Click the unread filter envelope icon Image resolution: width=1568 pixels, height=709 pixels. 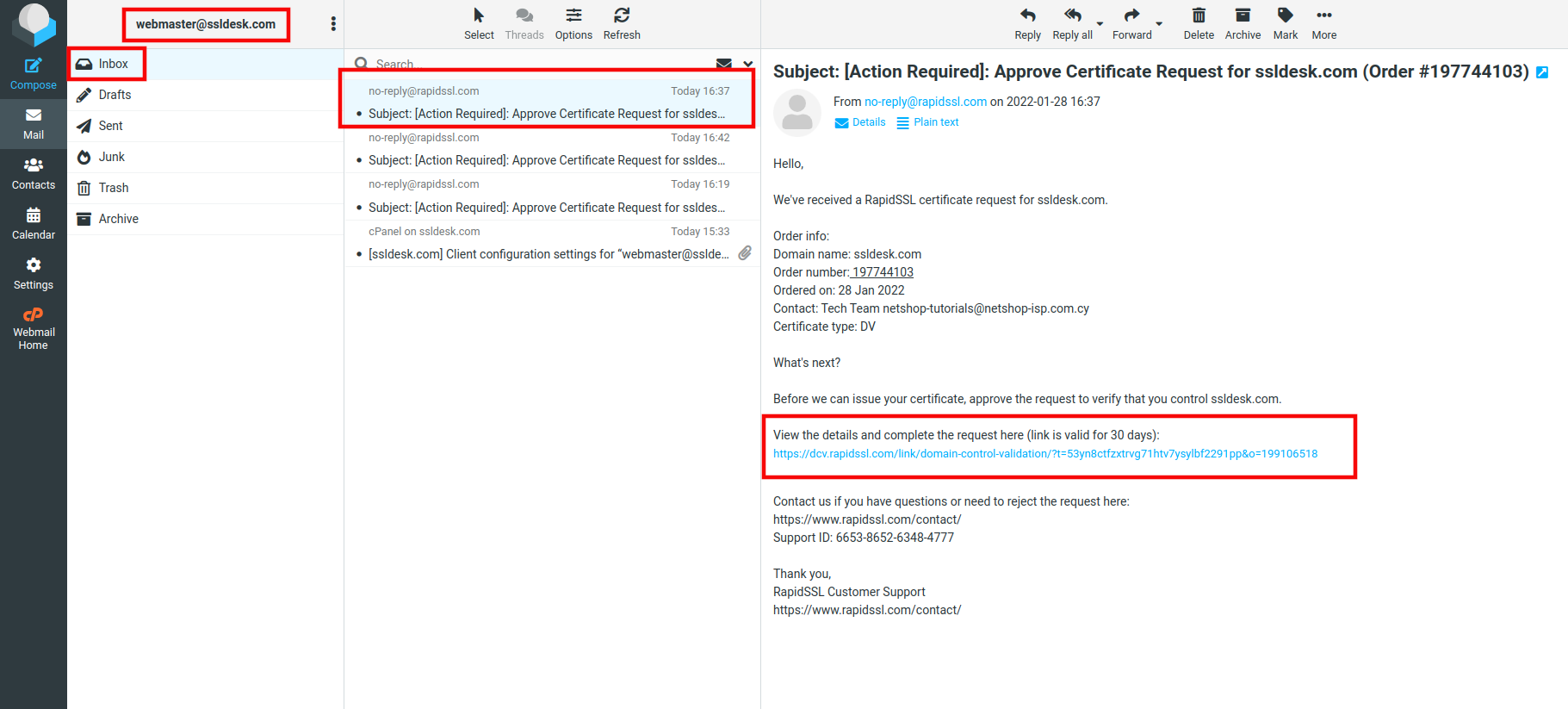(724, 64)
